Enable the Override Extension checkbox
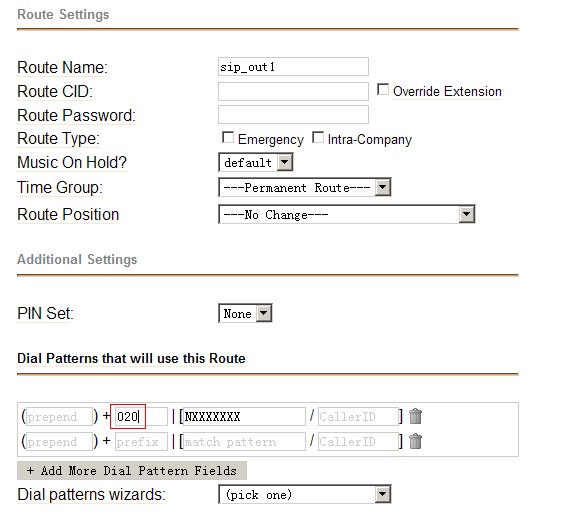This screenshot has height=517, width=564. tap(383, 89)
